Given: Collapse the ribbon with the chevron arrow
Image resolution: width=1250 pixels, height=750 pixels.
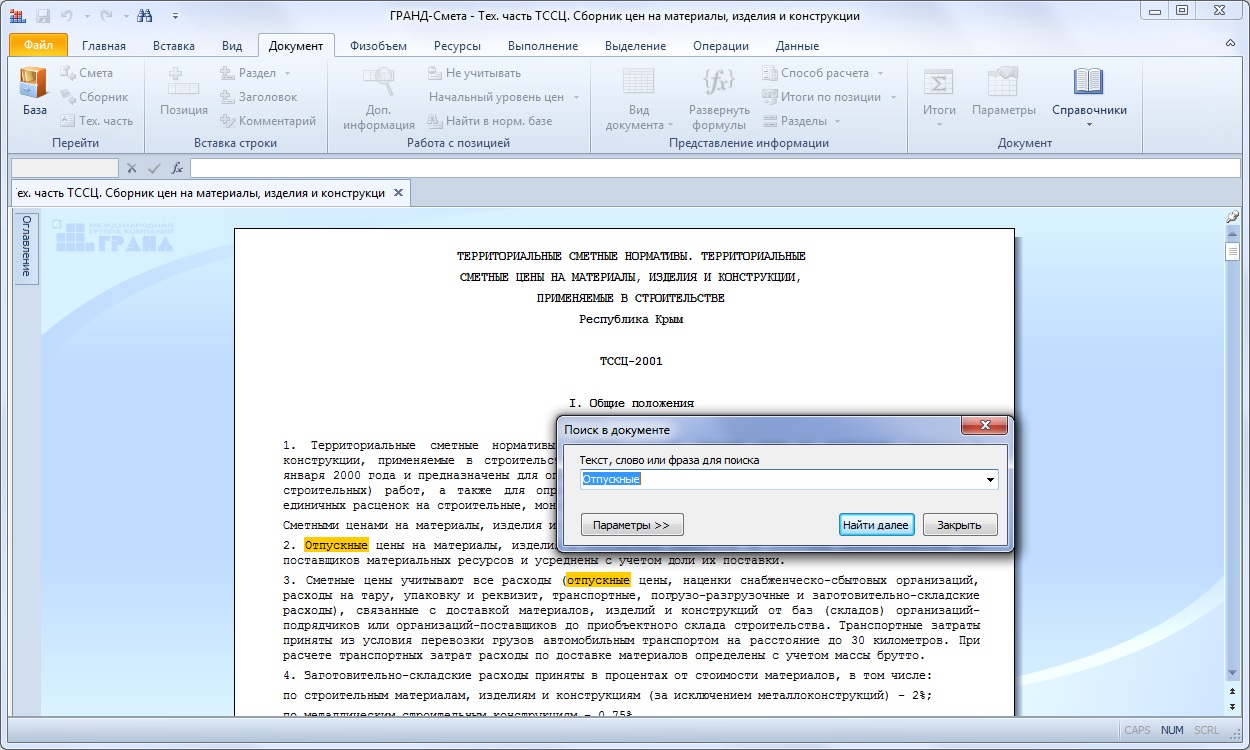Looking at the screenshot, I should point(1230,45).
